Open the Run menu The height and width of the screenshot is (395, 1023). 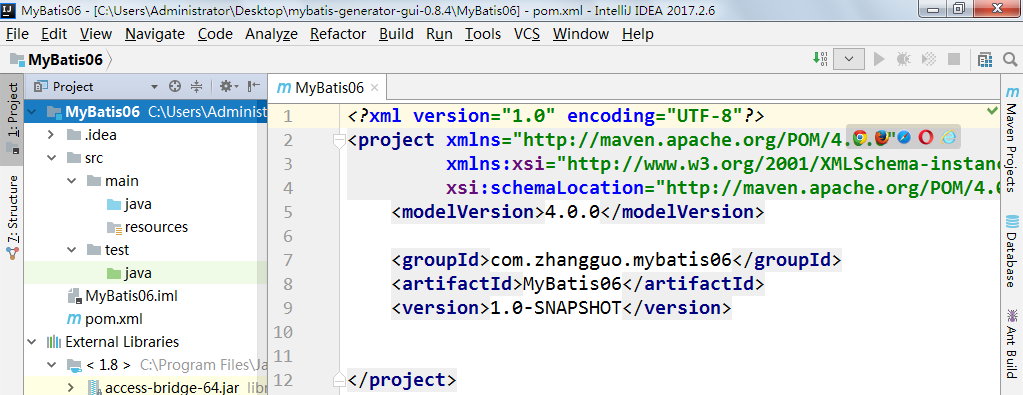(439, 34)
